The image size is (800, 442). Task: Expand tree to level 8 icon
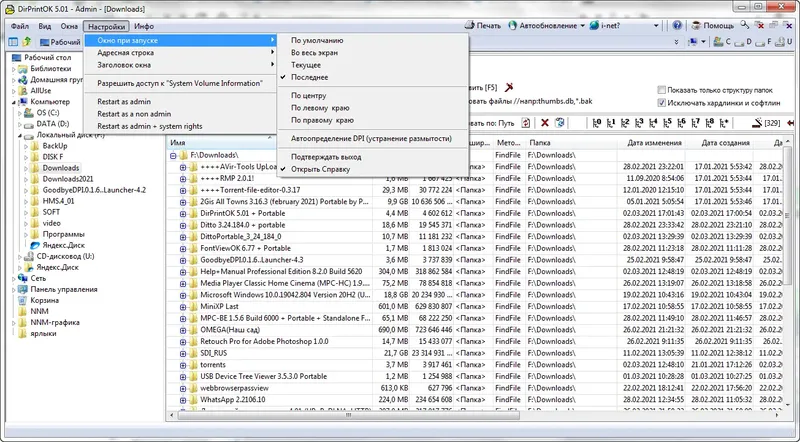[x=710, y=123]
